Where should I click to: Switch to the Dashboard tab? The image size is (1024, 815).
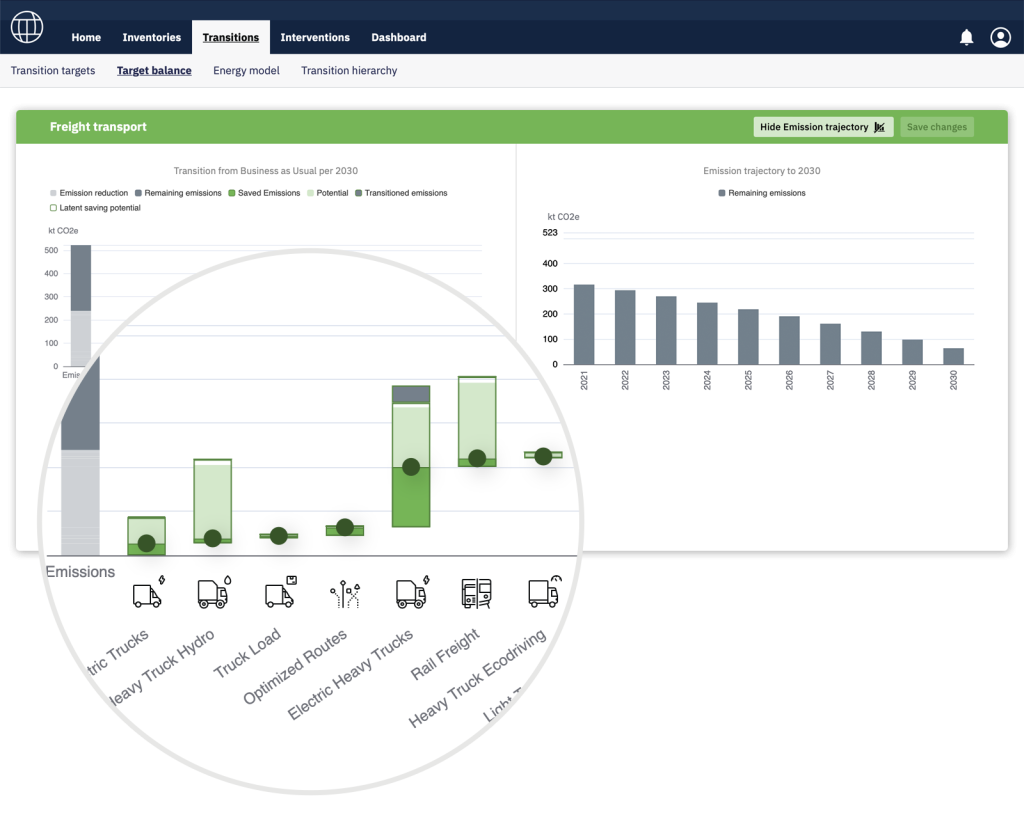click(x=398, y=38)
